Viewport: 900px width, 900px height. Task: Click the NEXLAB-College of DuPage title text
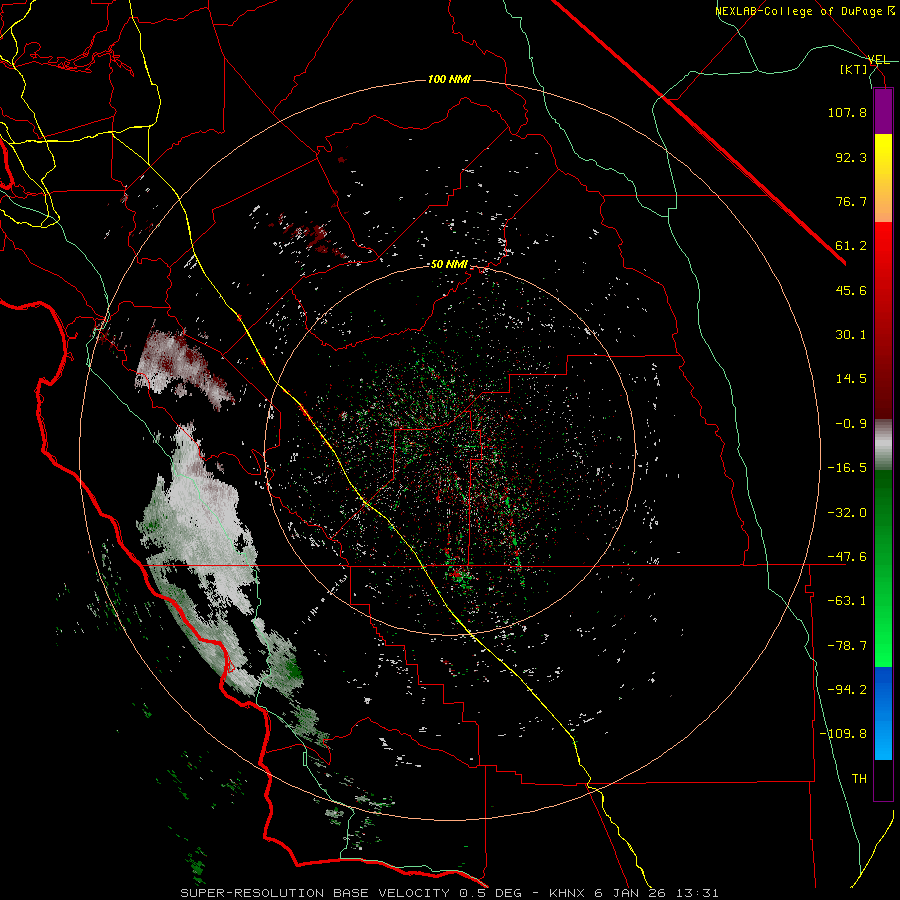(x=804, y=11)
